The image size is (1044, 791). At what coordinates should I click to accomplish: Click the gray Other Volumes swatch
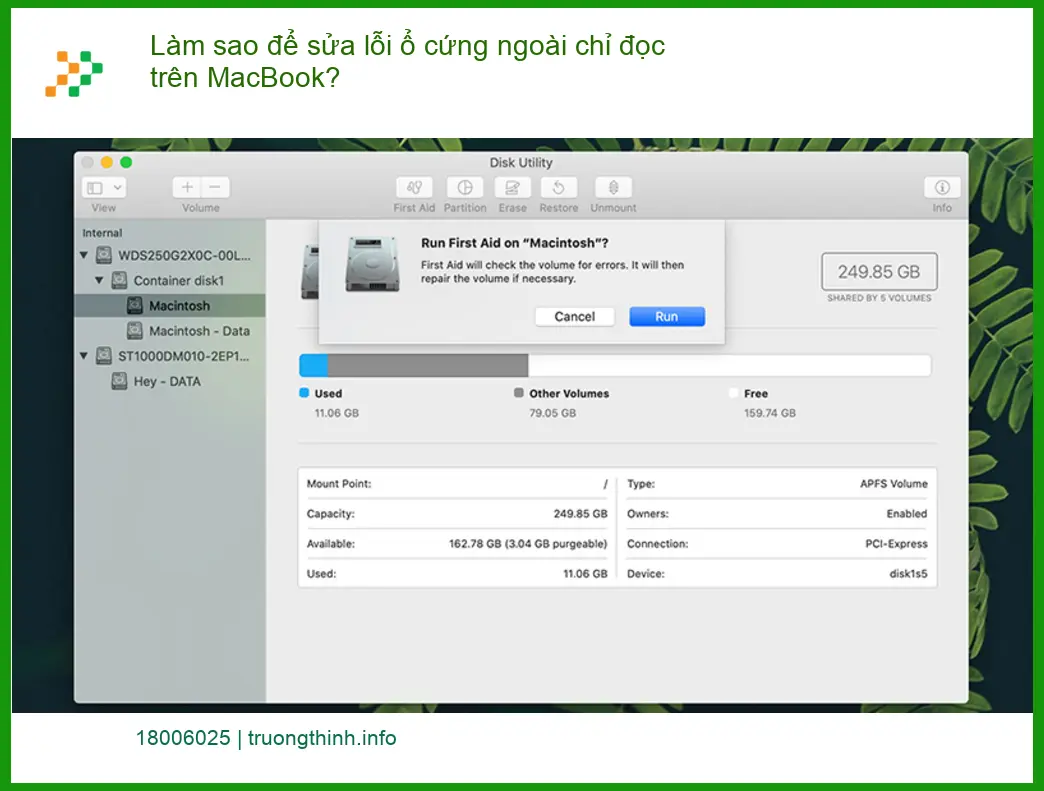(519, 393)
